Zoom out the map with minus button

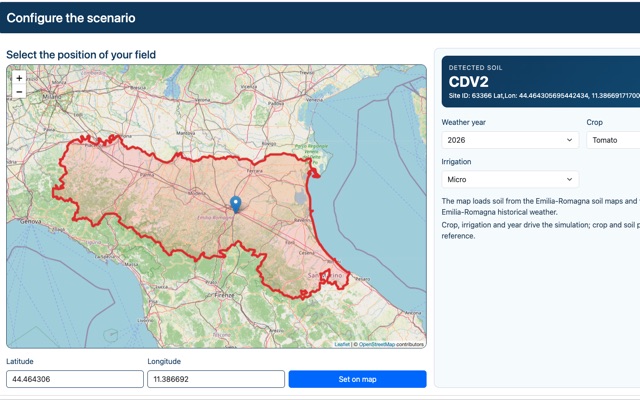click(x=19, y=92)
